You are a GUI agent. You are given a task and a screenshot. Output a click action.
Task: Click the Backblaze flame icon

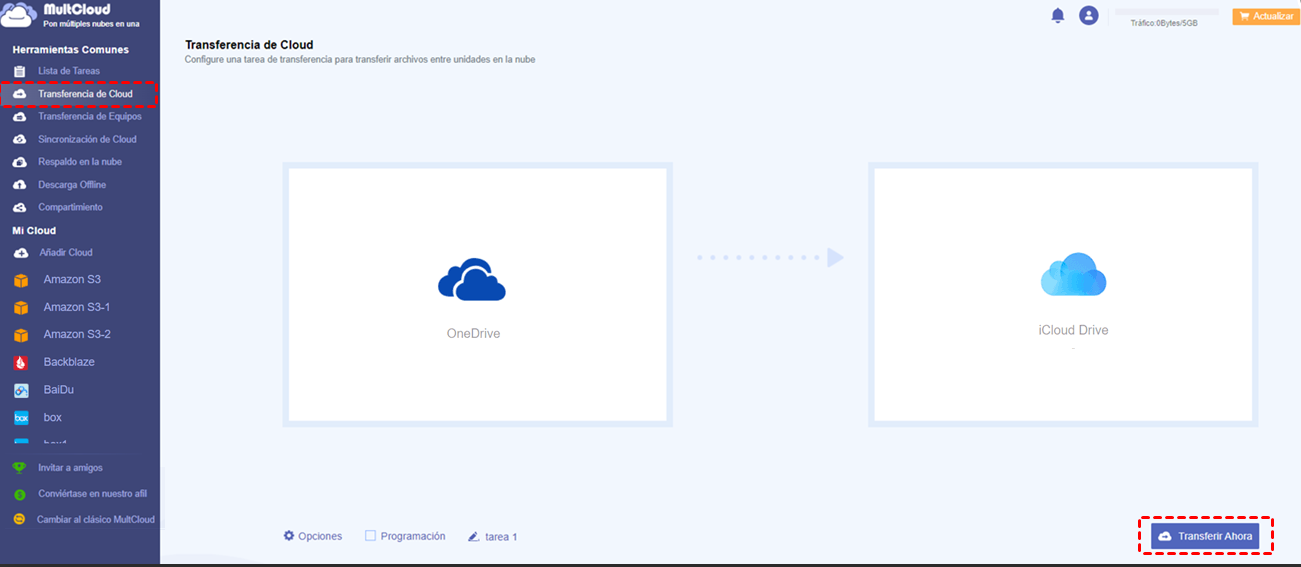(21, 362)
